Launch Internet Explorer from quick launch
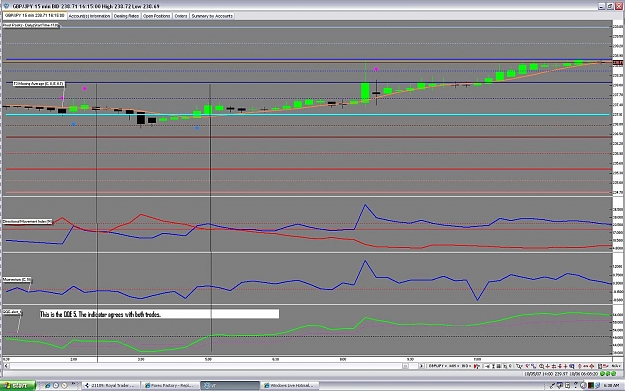625x391 pixels. click(47, 385)
